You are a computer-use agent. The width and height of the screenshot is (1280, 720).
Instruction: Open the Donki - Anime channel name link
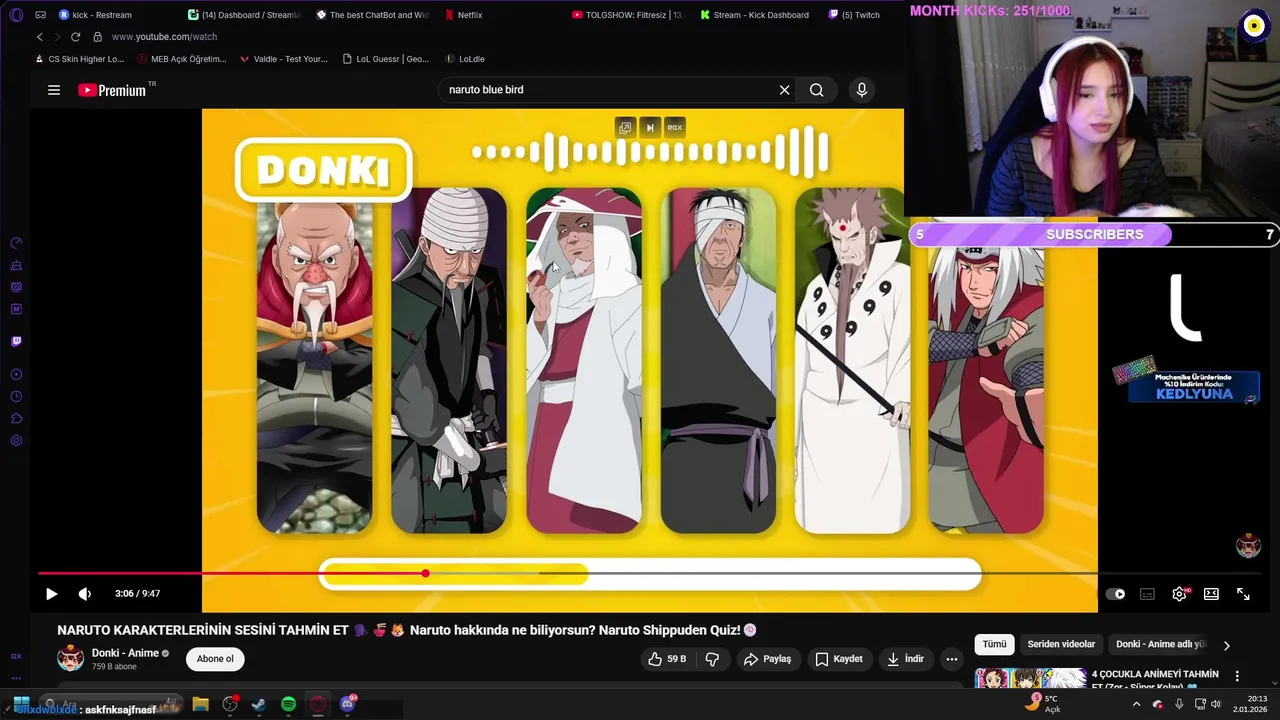coord(125,653)
